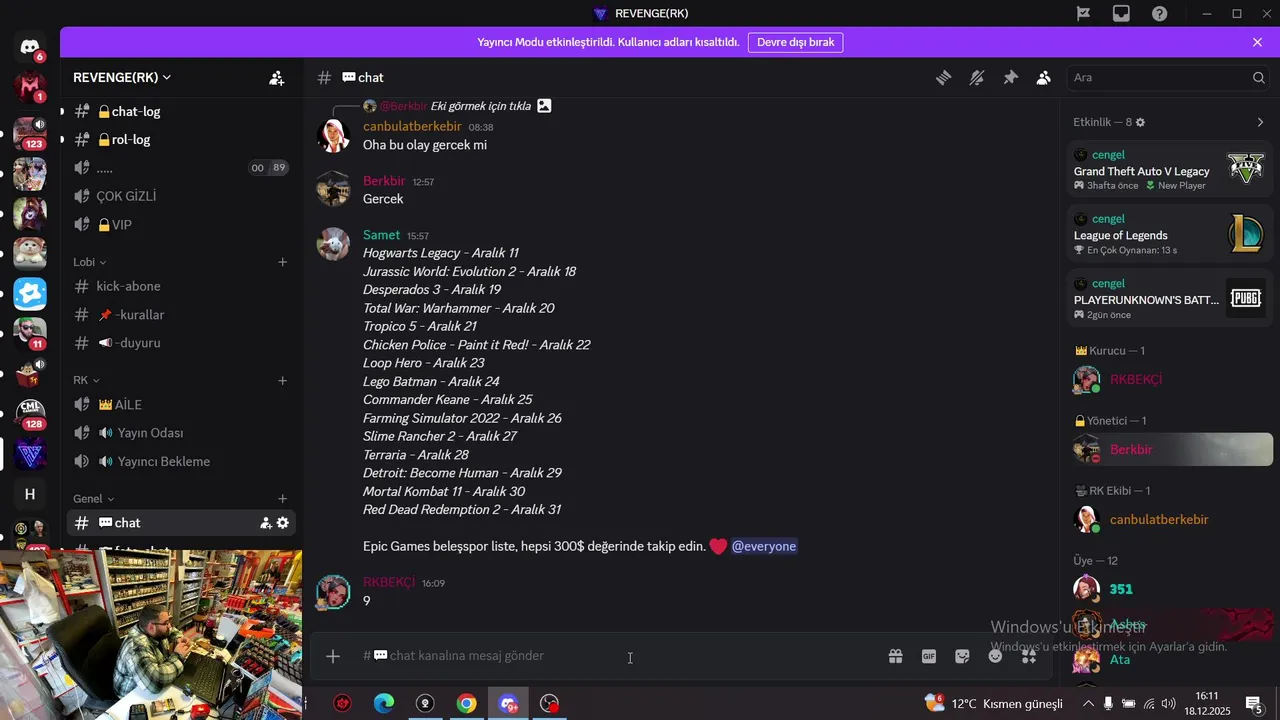This screenshot has width=1280, height=720.
Task: Click the plus attachment button
Action: click(x=333, y=656)
